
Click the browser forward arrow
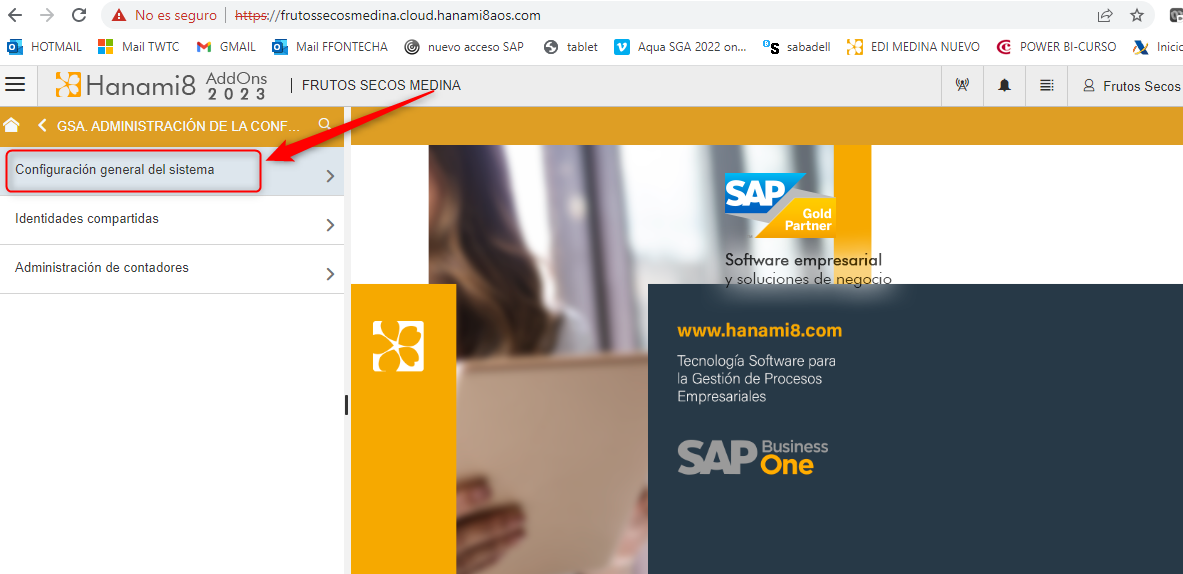click(47, 14)
